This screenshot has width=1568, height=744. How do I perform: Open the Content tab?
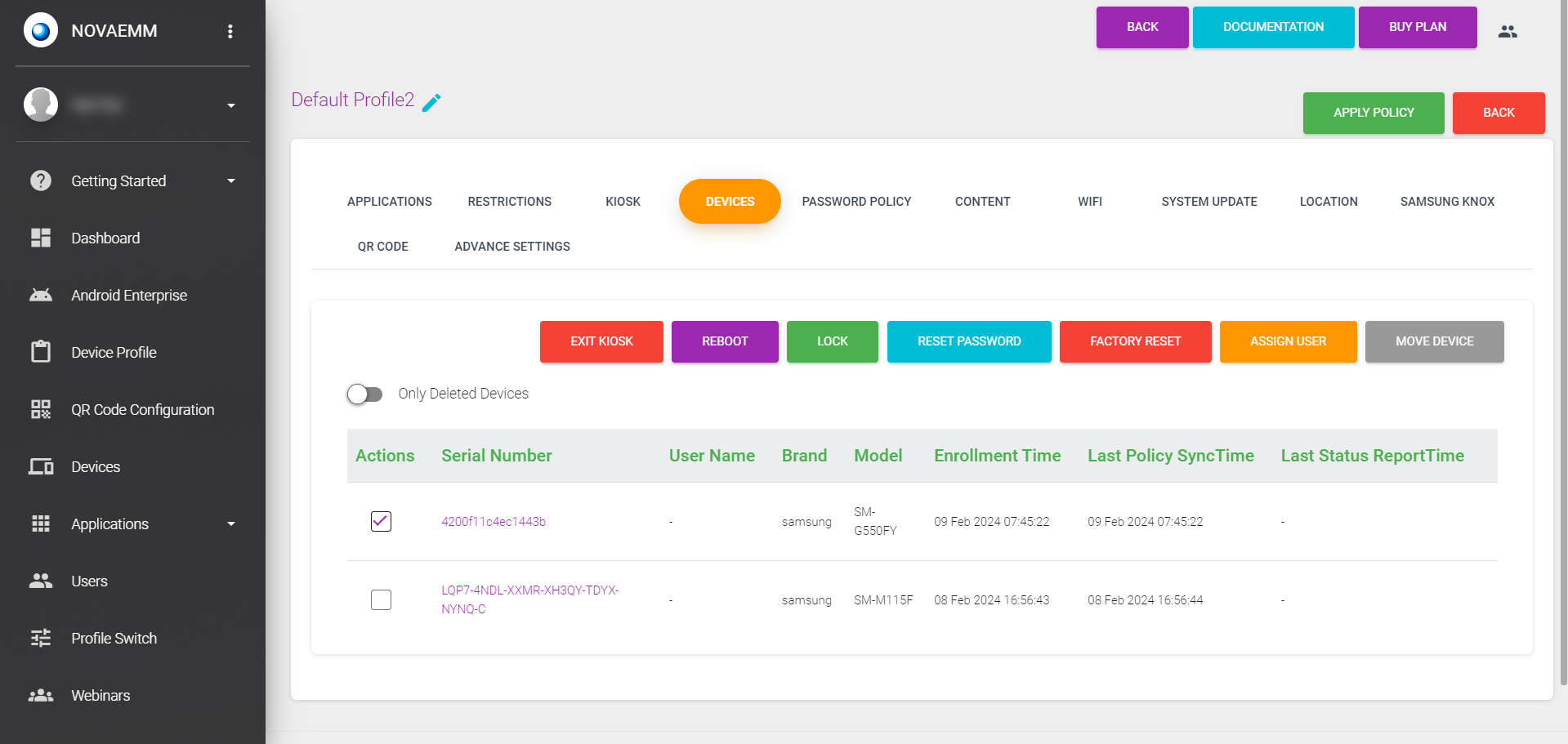pos(983,202)
